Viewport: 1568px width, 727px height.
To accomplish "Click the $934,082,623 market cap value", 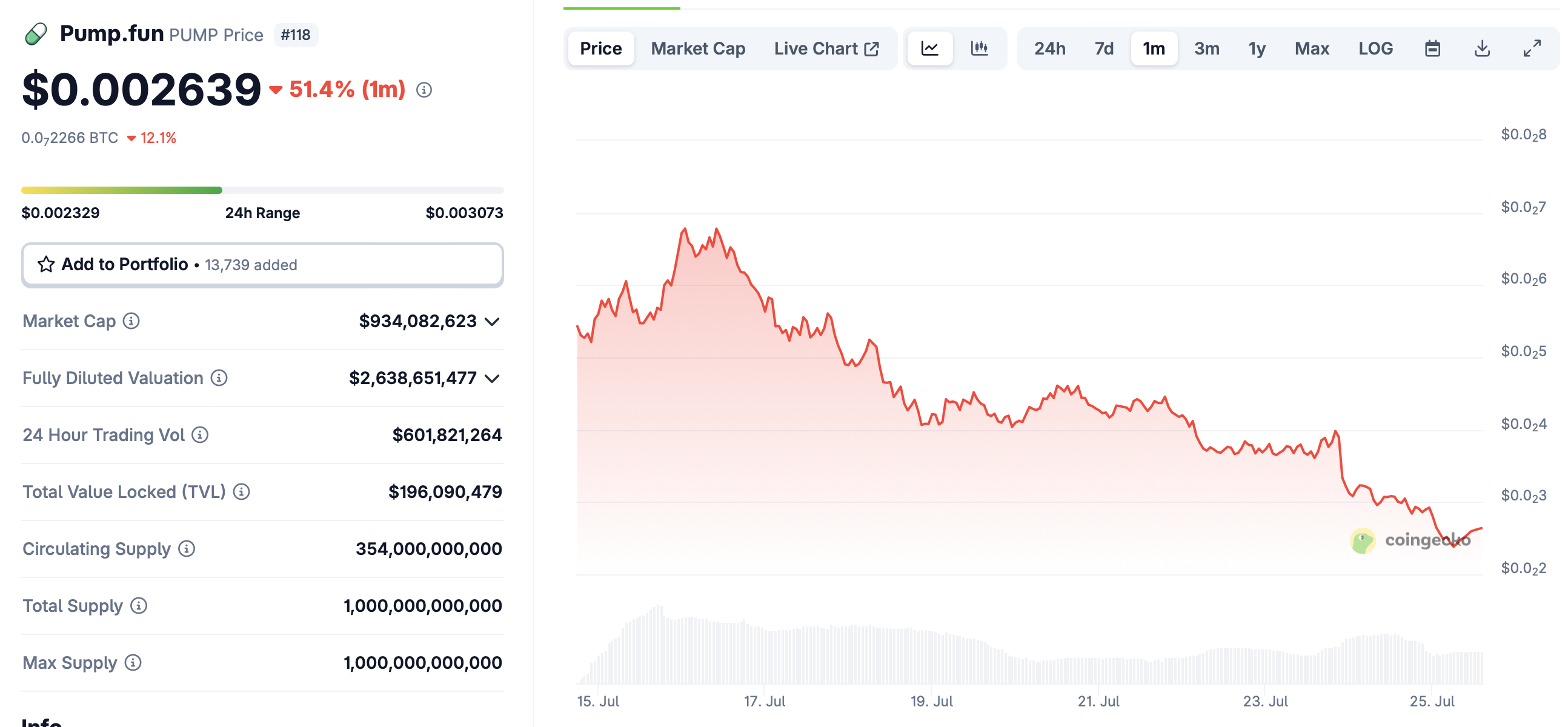I will [x=417, y=321].
